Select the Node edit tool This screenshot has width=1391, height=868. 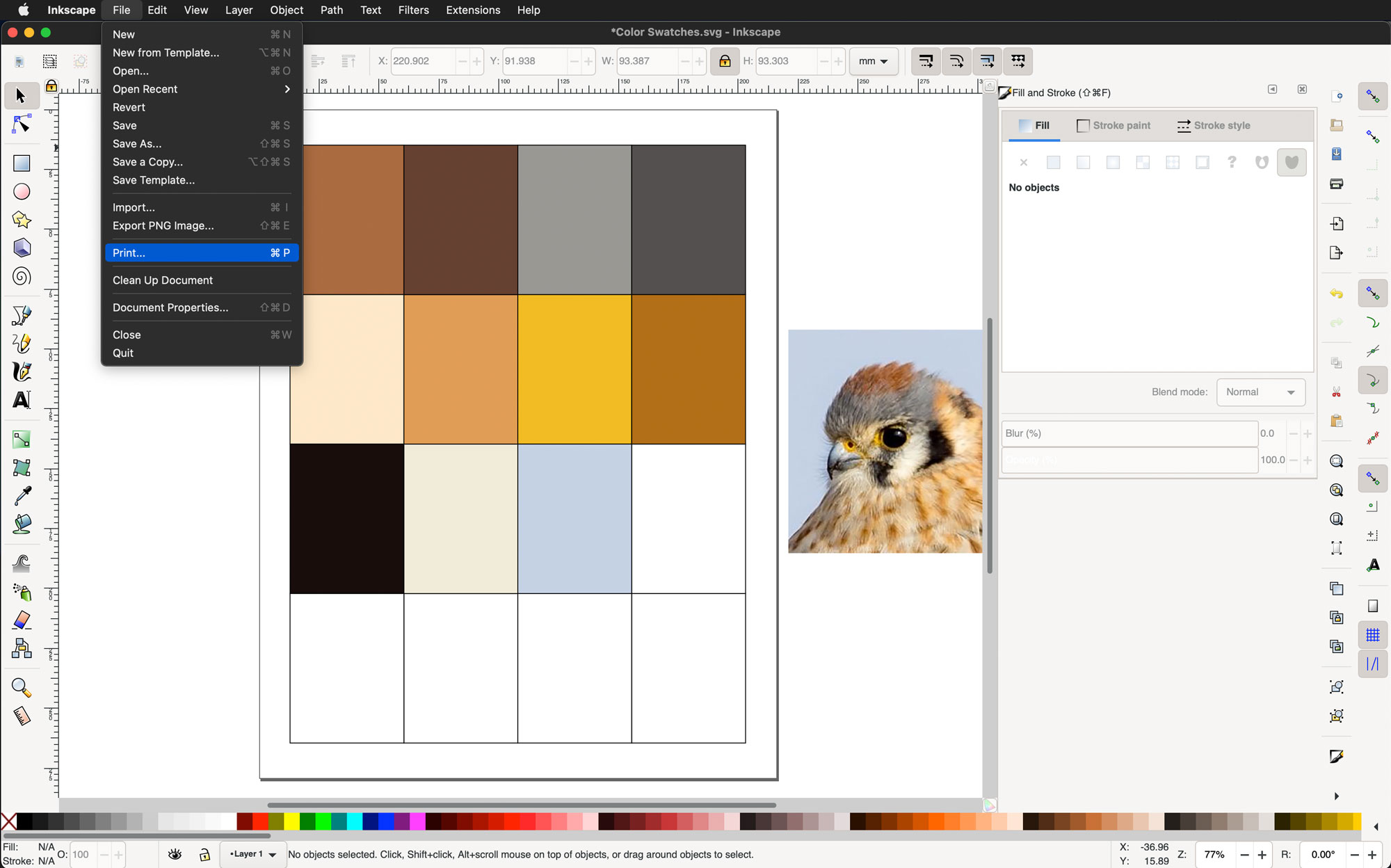point(21,124)
